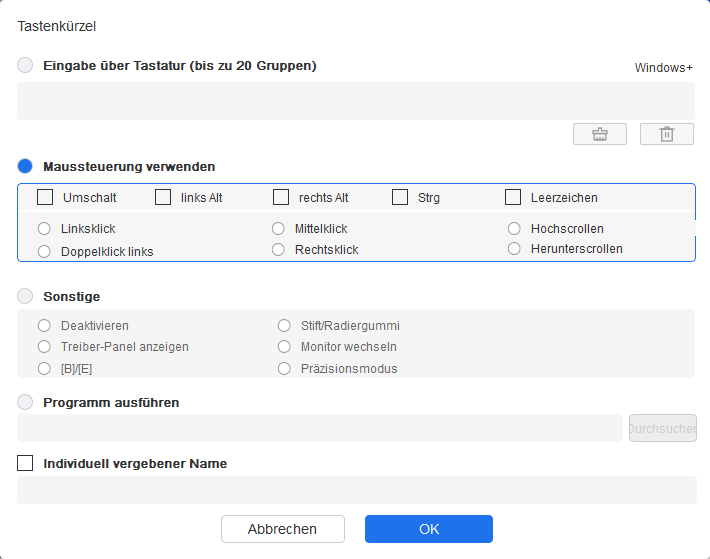The image size is (710, 559).
Task: Select Monitor wechseln option
Action: pos(284,347)
